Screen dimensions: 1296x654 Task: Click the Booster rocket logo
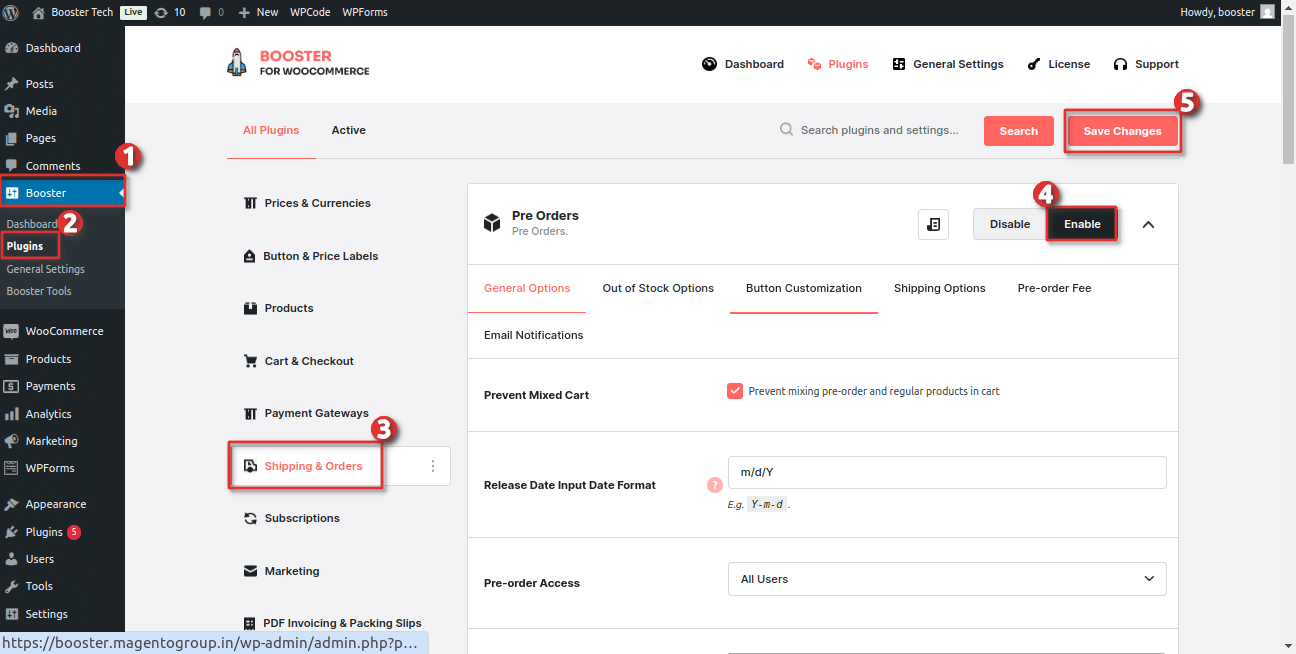(237, 62)
